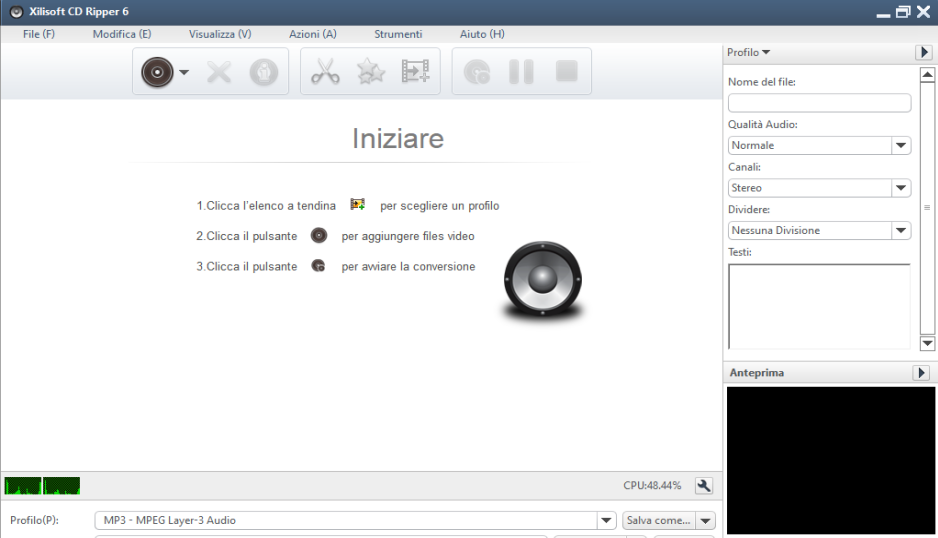The height and width of the screenshot is (538, 938).
Task: Close the CD Ripper window
Action: click(x=924, y=12)
